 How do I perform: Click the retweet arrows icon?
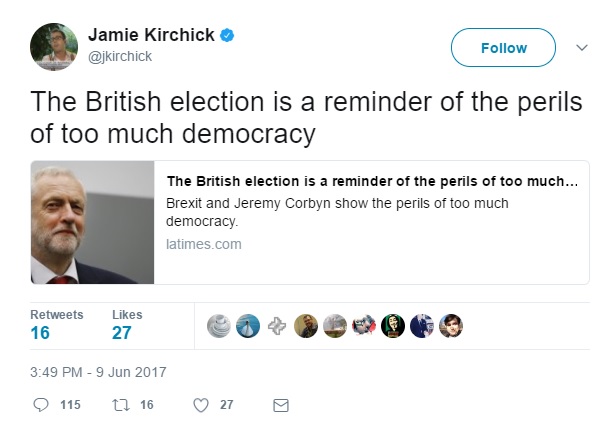tap(121, 405)
